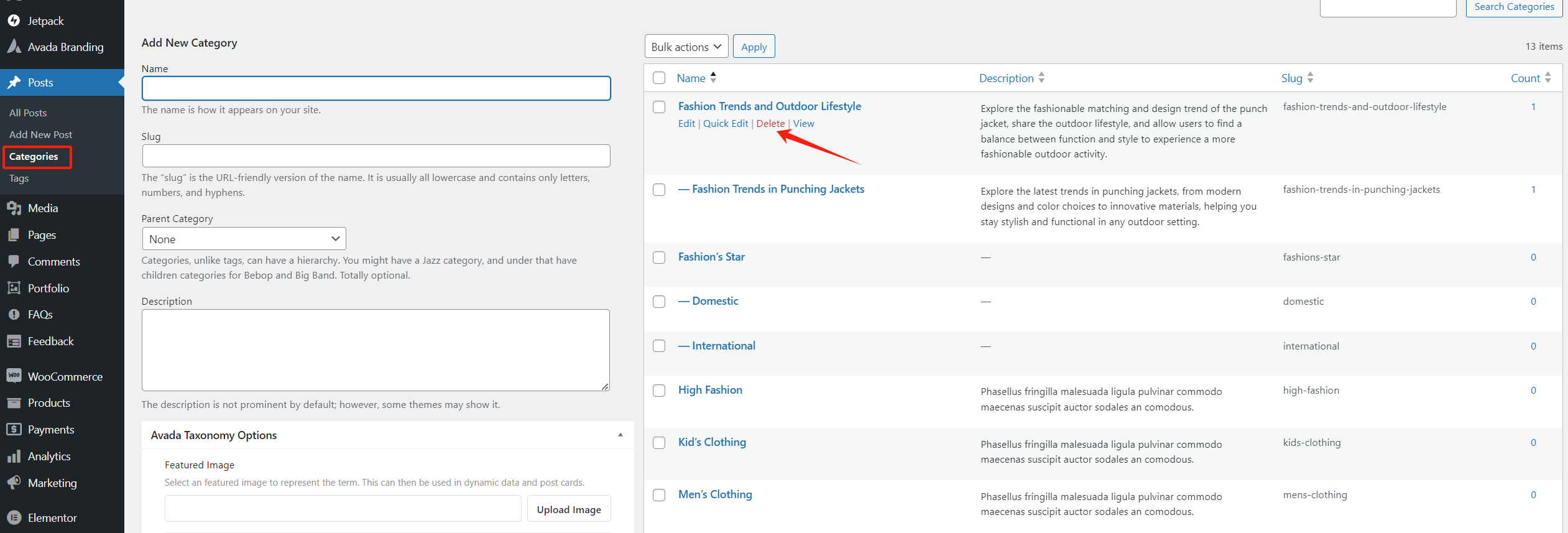Click Delete under Fashion Trends and Outdoor Lifestyle
This screenshot has height=533, width=1568.
point(770,124)
